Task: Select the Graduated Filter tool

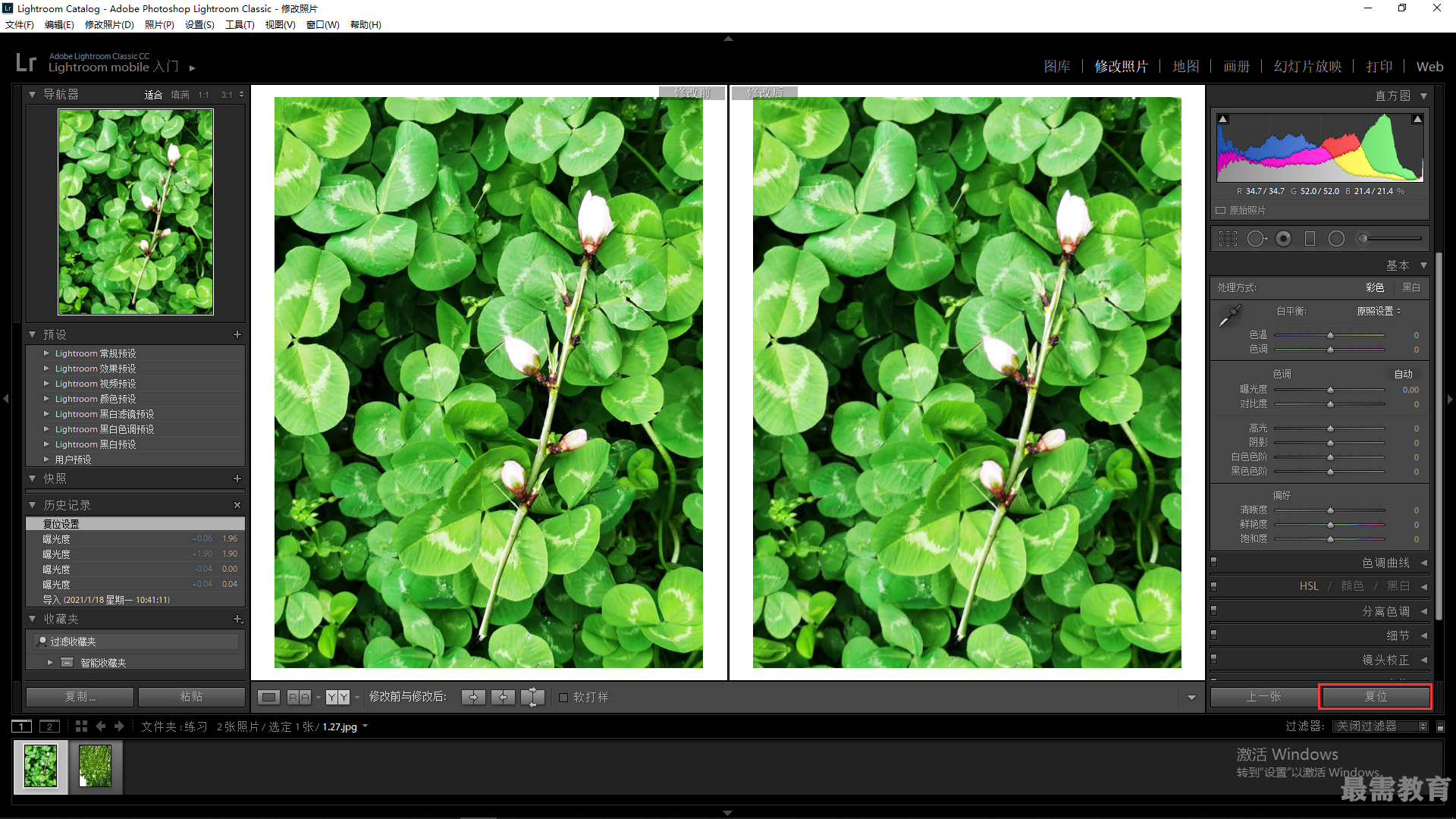Action: (1310, 239)
